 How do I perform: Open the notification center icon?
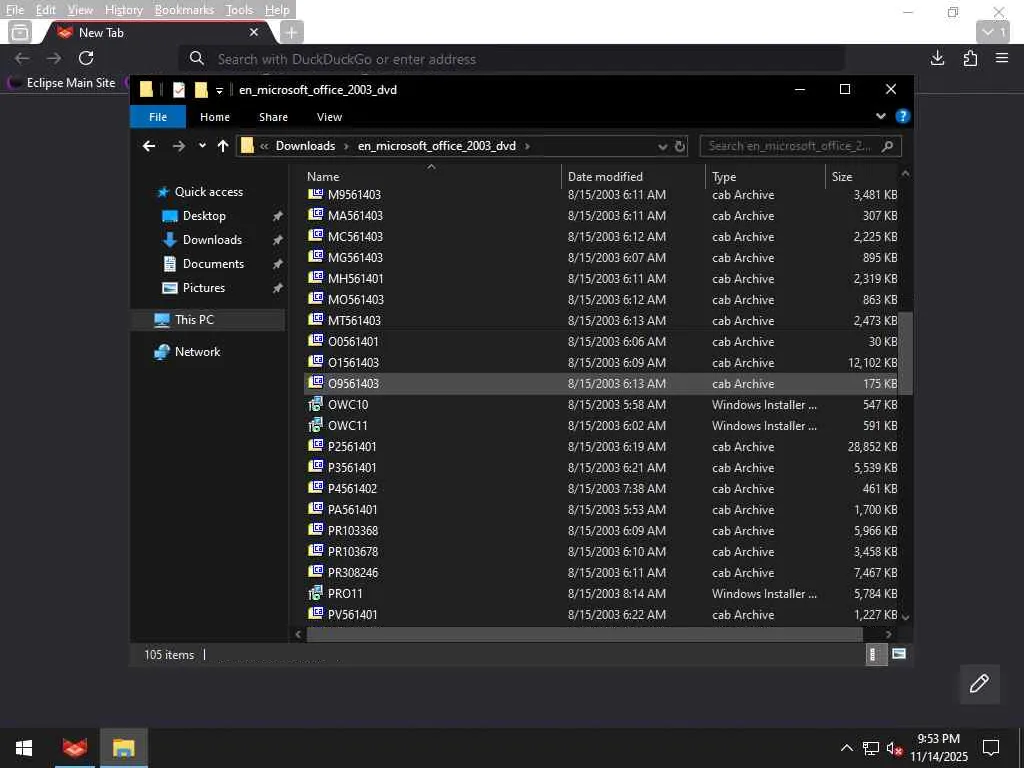[991, 748]
